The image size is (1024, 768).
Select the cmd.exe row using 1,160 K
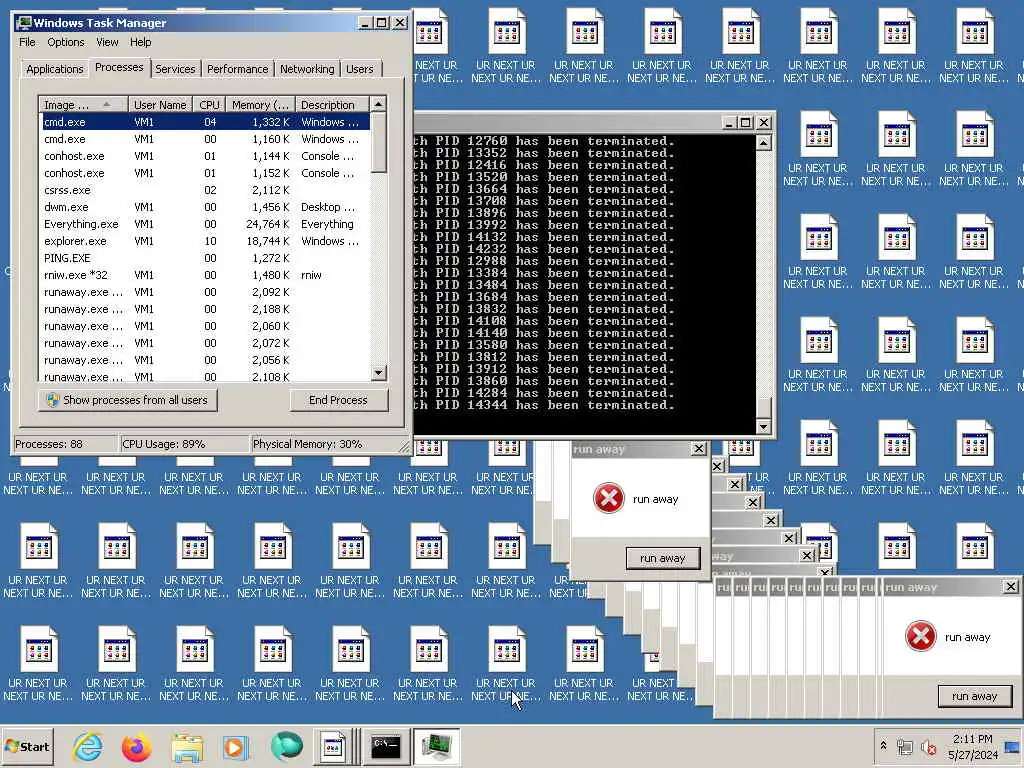[x=205, y=139]
